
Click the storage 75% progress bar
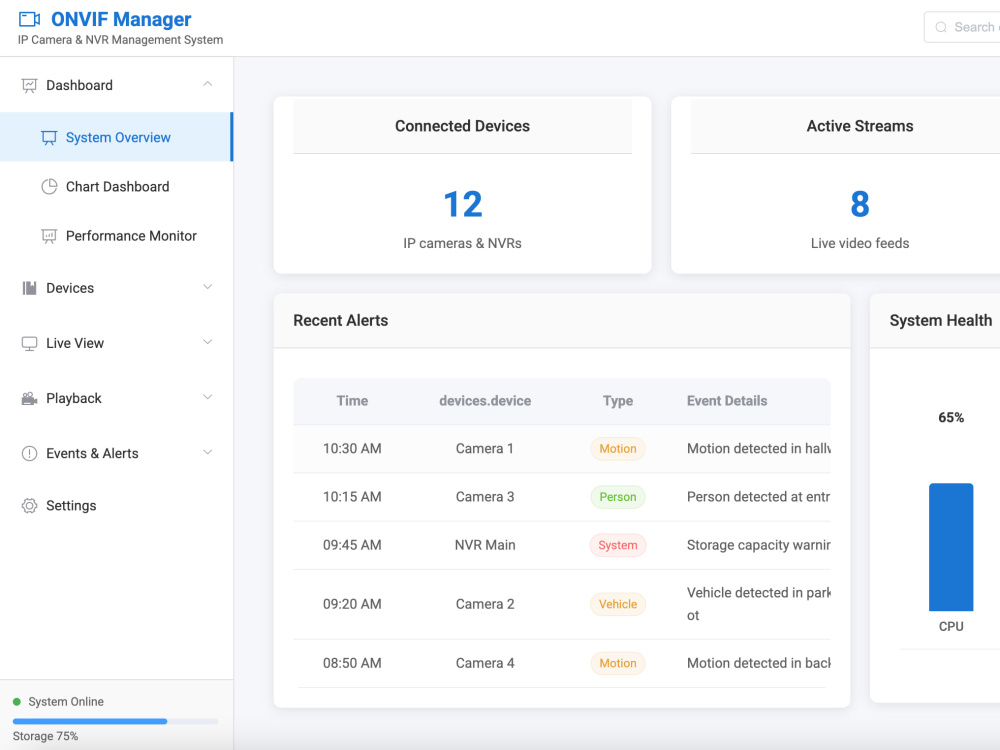[115, 721]
